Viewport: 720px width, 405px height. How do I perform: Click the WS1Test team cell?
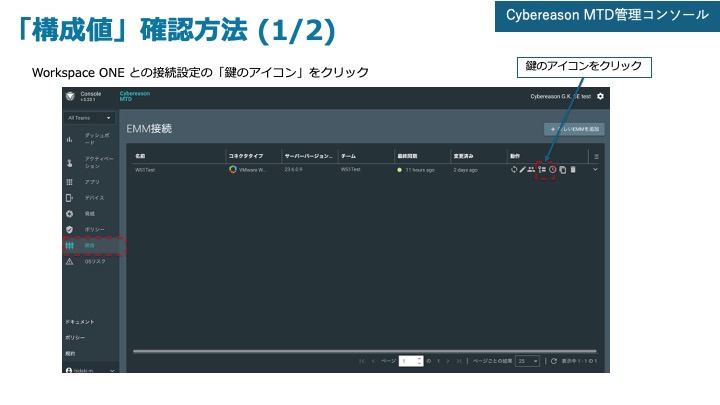[350, 169]
